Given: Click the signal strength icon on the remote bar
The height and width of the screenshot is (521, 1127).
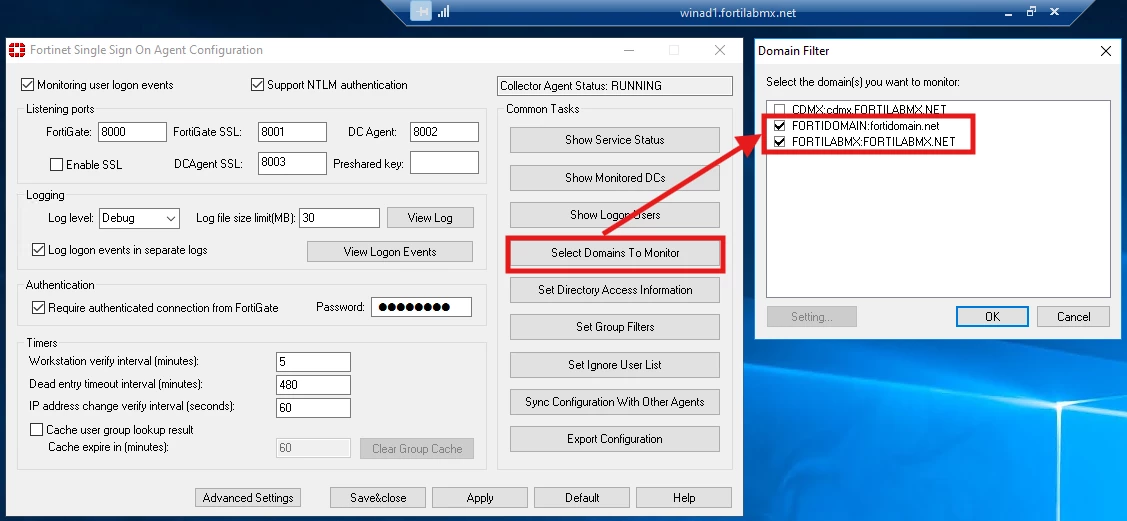Looking at the screenshot, I should 443,11.
